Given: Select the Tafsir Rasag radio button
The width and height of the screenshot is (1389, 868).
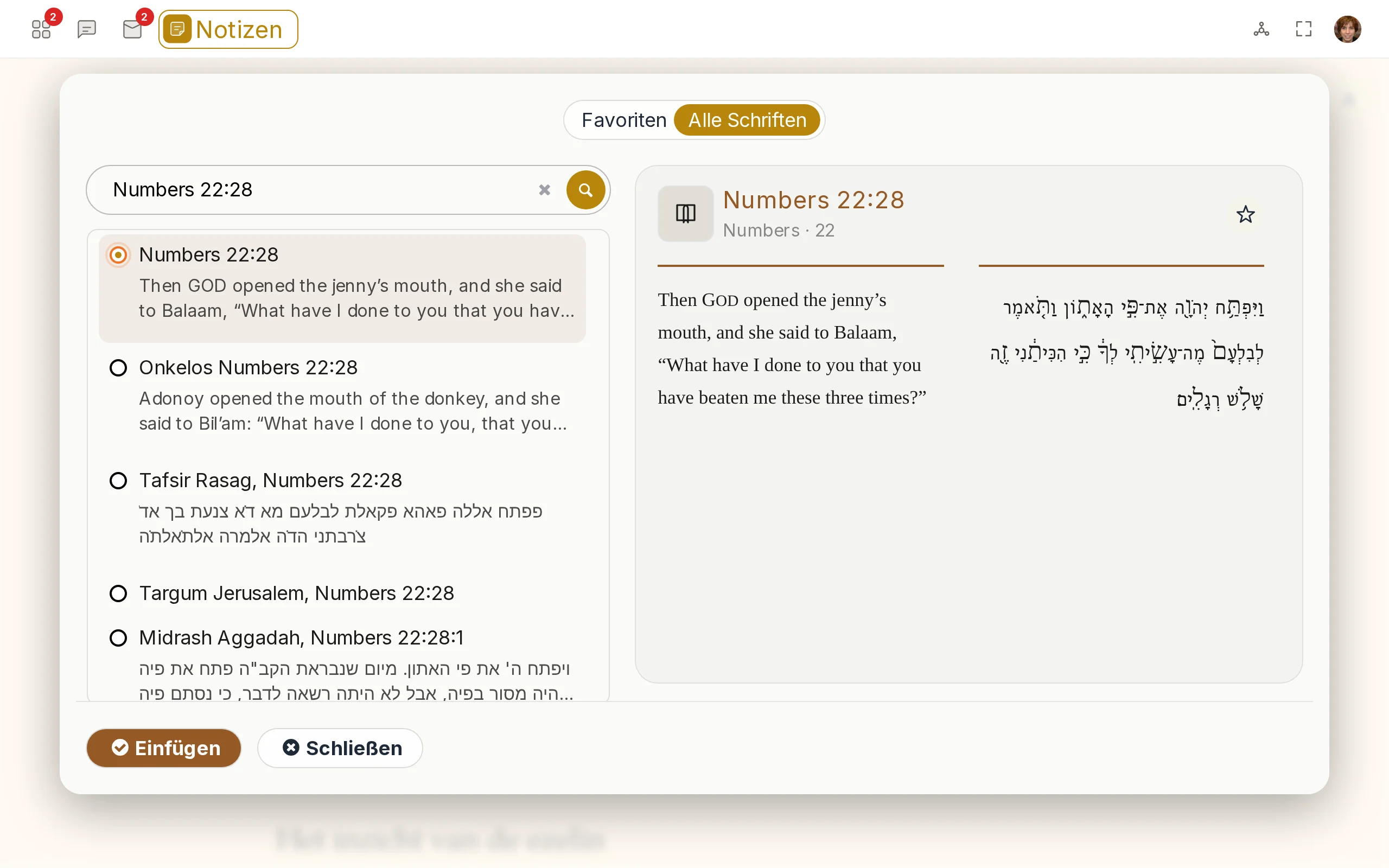Looking at the screenshot, I should [x=118, y=481].
